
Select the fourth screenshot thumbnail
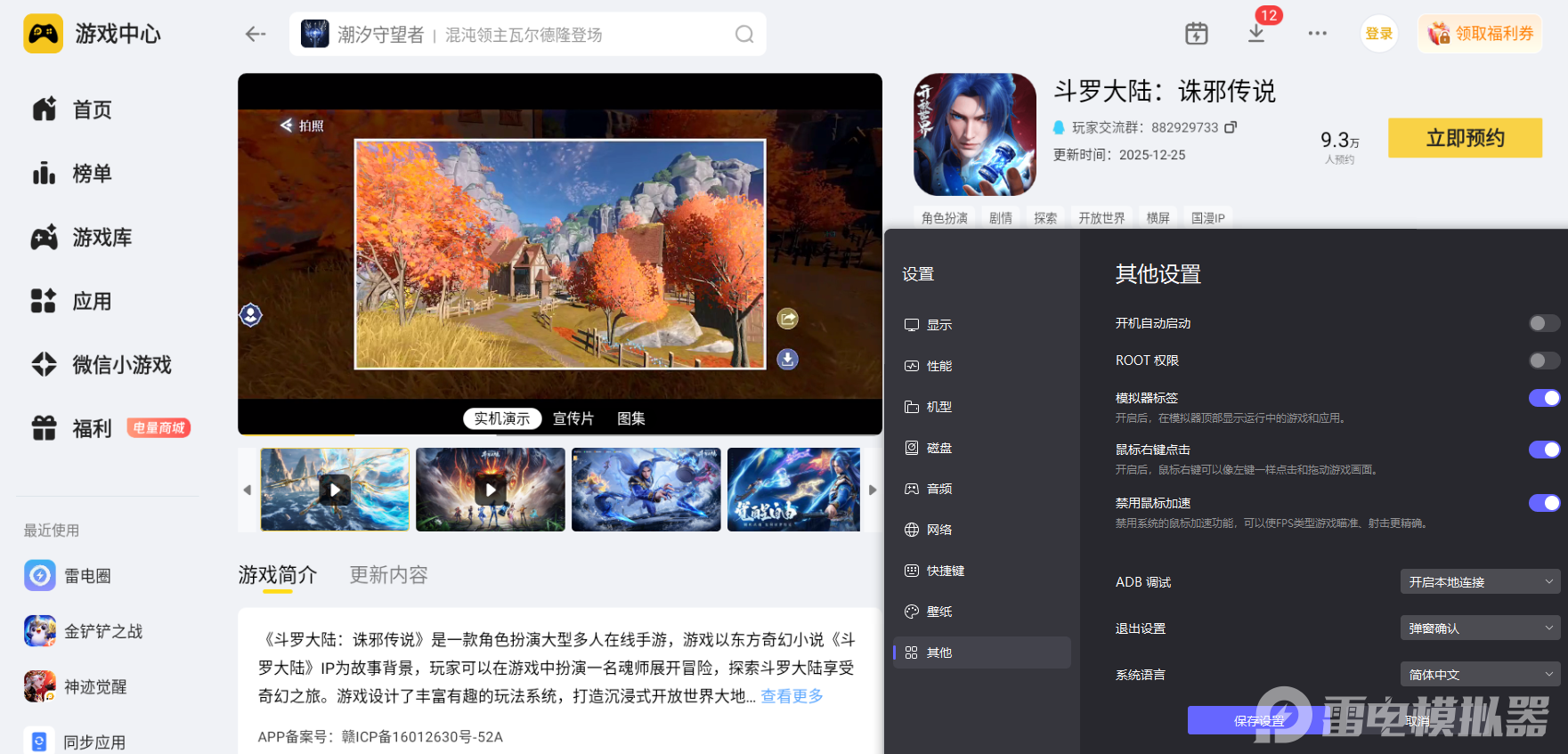click(794, 490)
